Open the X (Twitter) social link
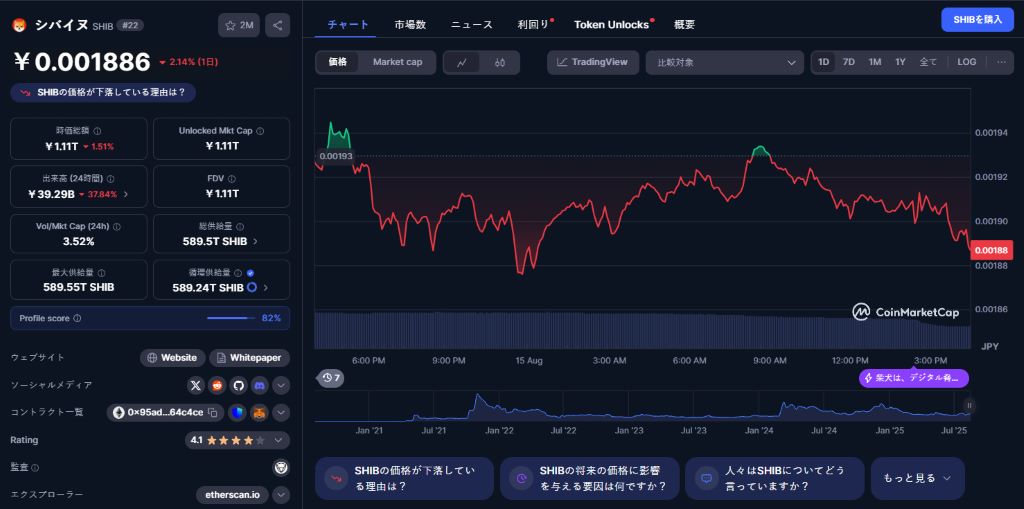The height and width of the screenshot is (509, 1024). 196,386
